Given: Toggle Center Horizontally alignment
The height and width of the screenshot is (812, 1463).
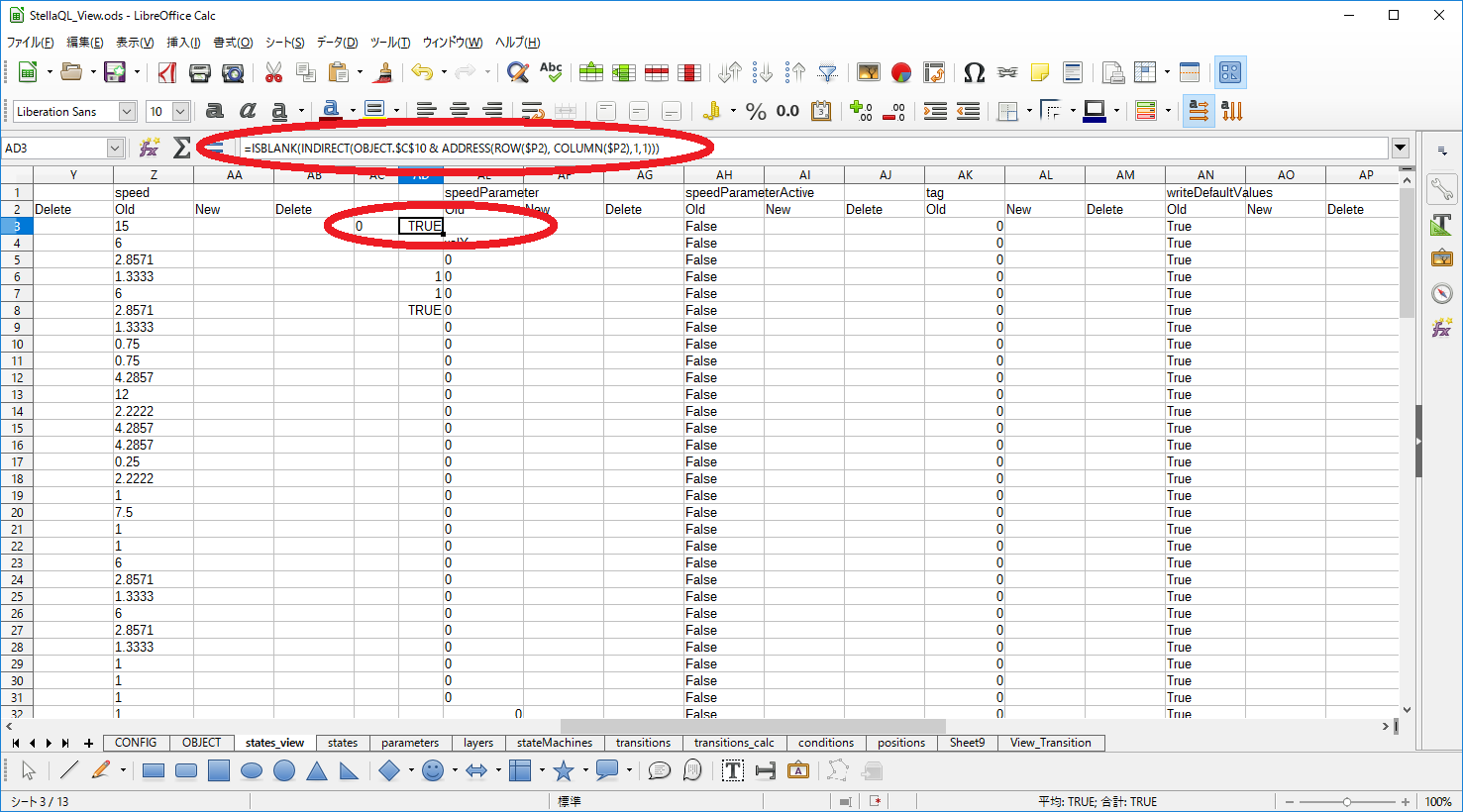Looking at the screenshot, I should click(459, 111).
